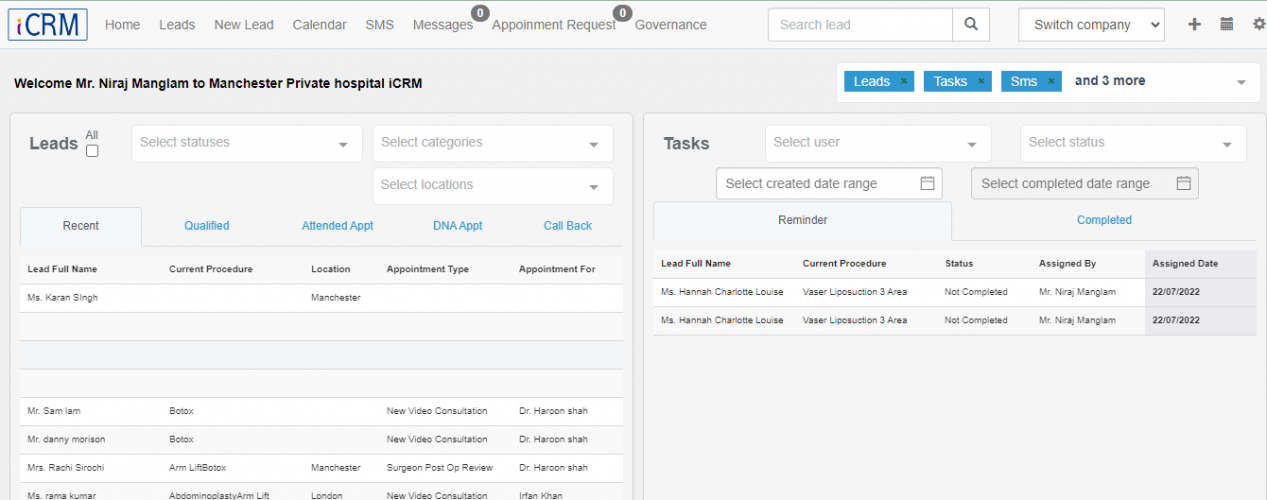Open the Leads menu item

(x=177, y=25)
